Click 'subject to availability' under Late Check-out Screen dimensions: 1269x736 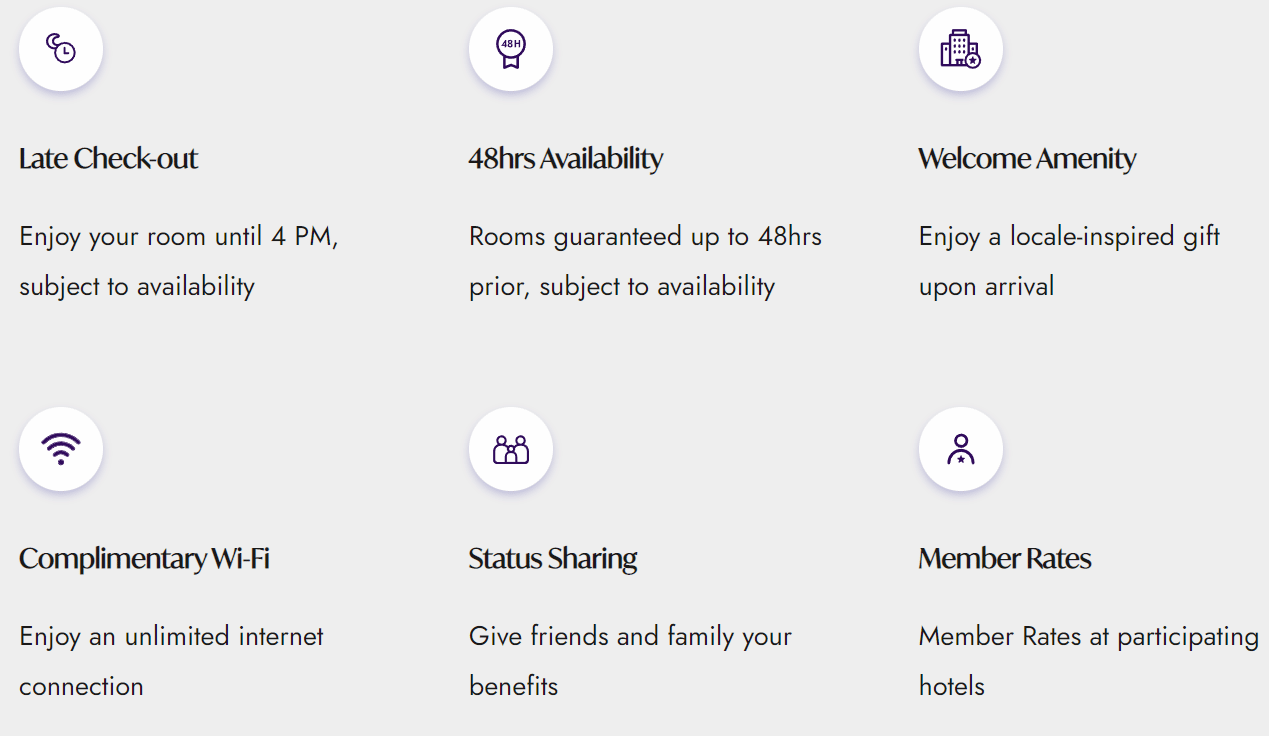tap(137, 287)
